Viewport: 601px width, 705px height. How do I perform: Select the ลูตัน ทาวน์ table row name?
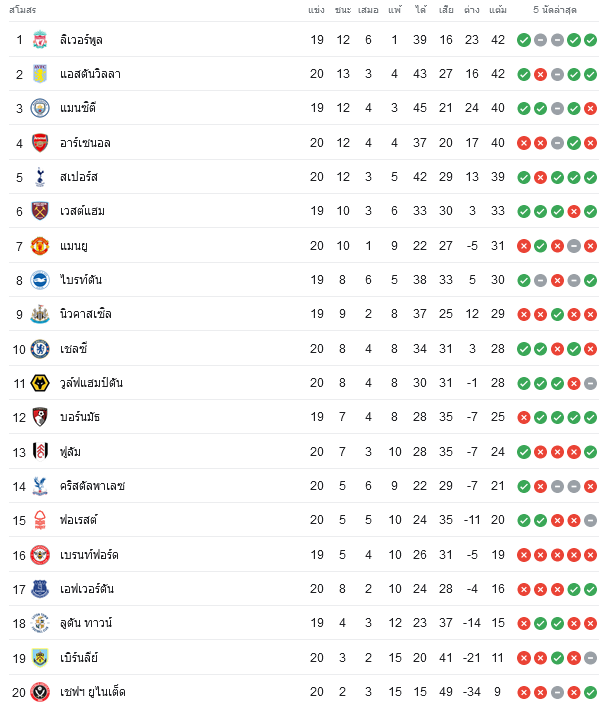pyautogui.click(x=86, y=623)
